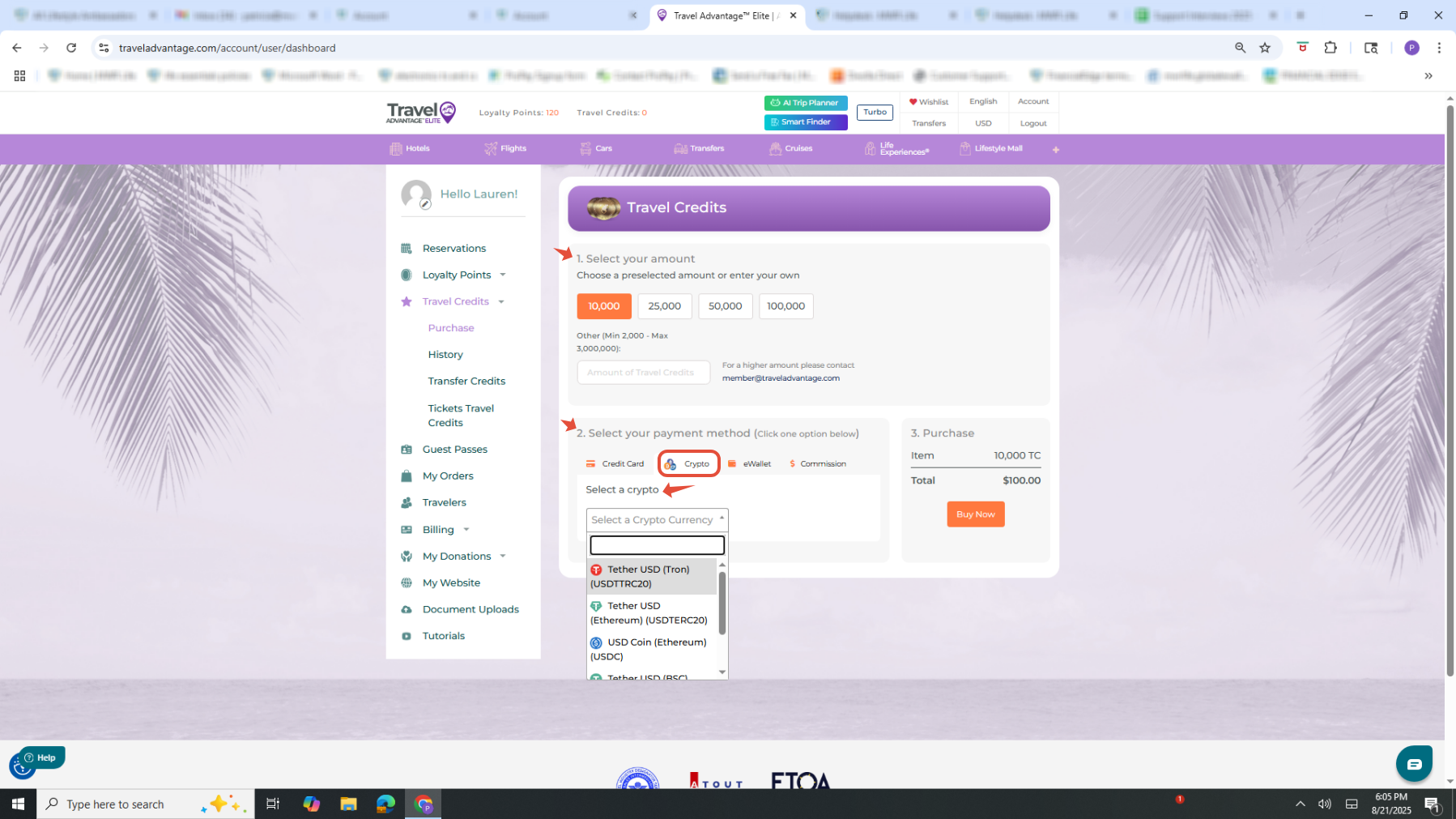Bookmark this page with the star icon
Image resolution: width=1456 pixels, height=819 pixels.
(x=1265, y=48)
